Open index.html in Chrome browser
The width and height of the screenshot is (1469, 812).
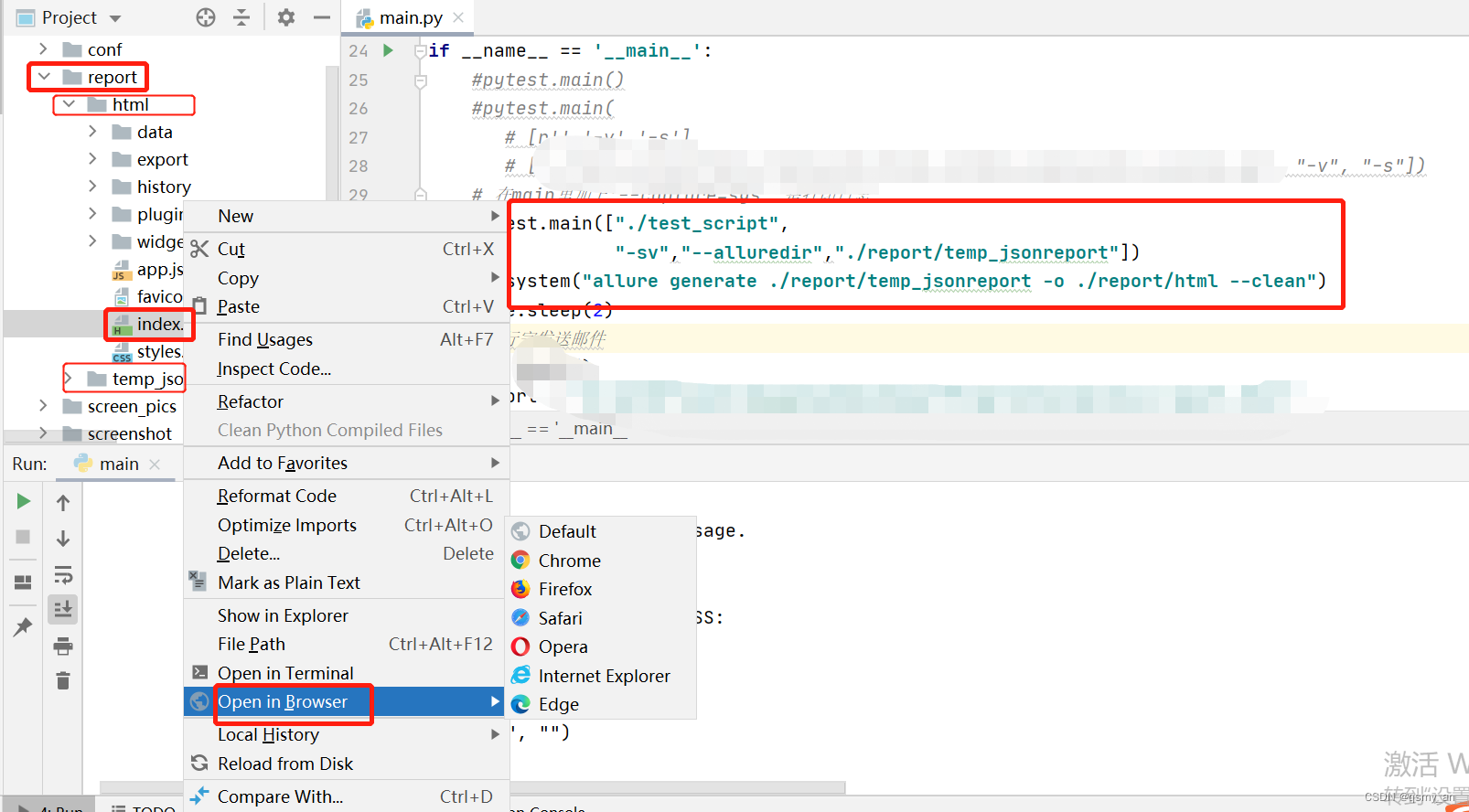click(x=569, y=561)
